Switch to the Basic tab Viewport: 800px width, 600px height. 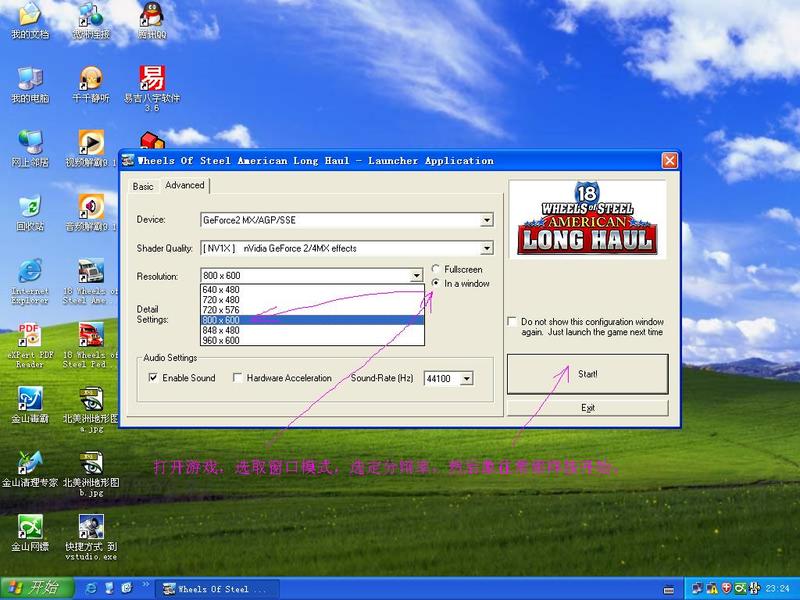click(143, 186)
